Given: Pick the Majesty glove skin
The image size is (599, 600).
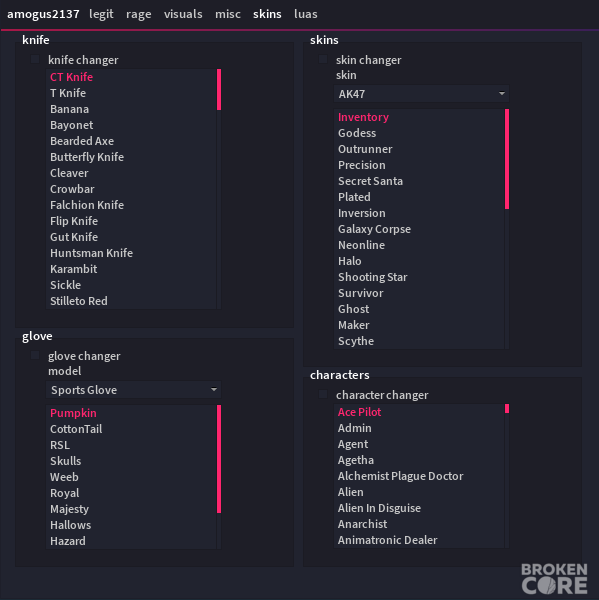Looking at the screenshot, I should point(131,509).
